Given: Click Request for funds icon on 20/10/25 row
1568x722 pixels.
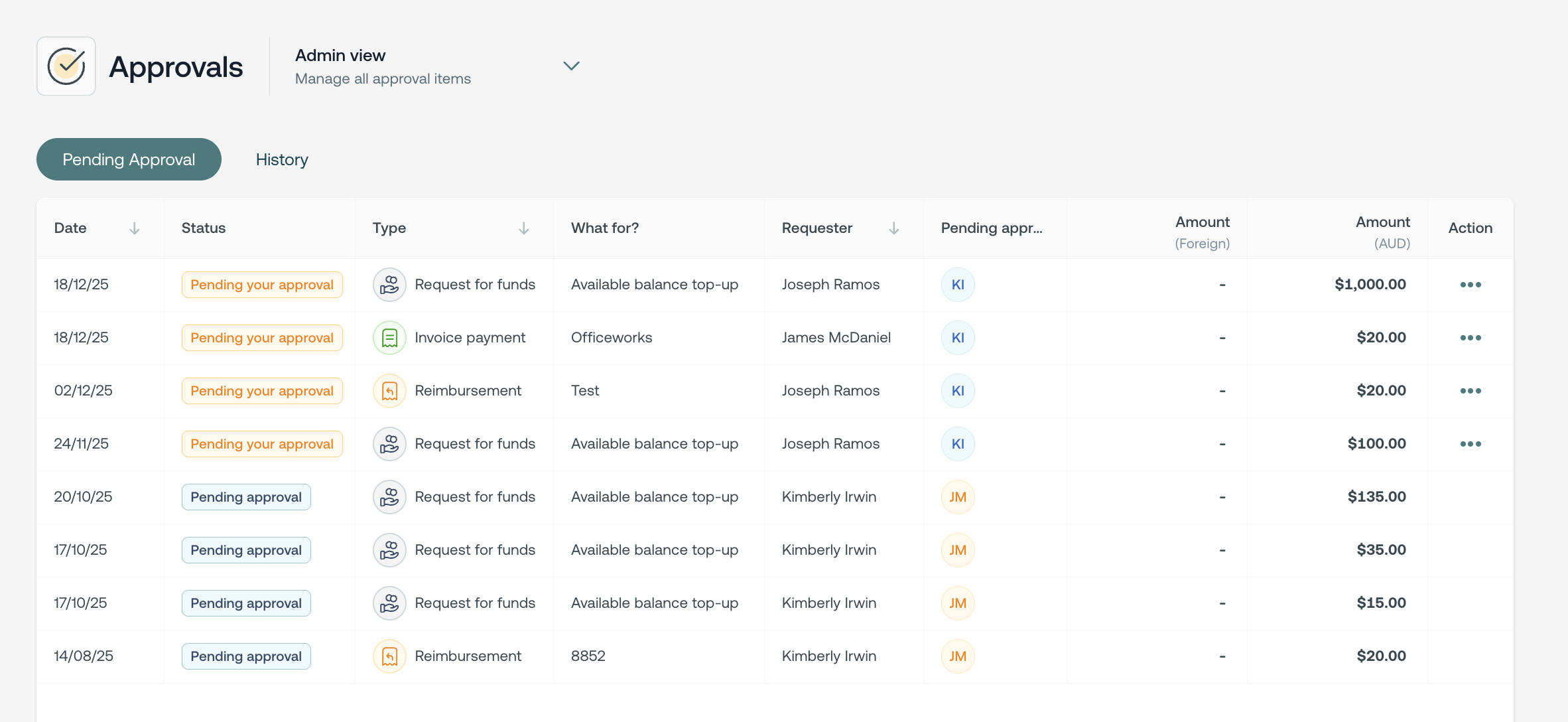Looking at the screenshot, I should [x=389, y=497].
